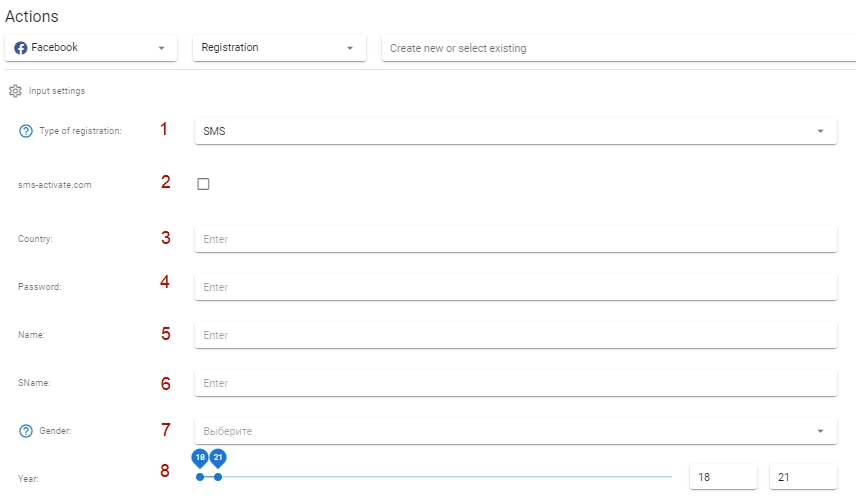Image resolution: width=856 pixels, height=496 pixels.
Task: Select the Name input field
Action: pyautogui.click(x=515, y=335)
